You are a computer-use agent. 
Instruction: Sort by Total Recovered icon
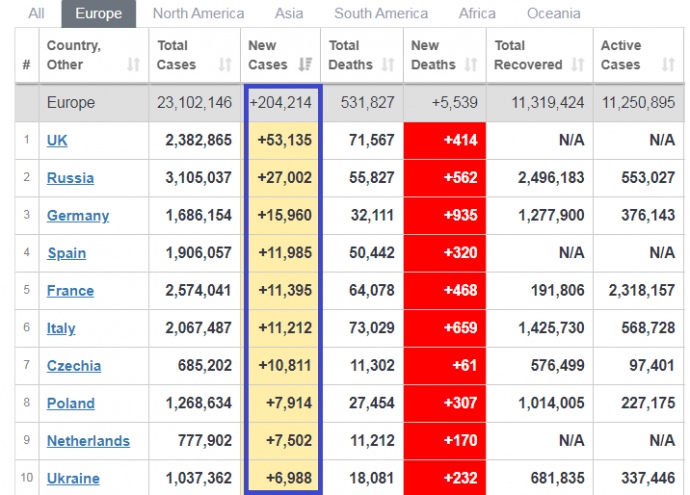(576, 65)
